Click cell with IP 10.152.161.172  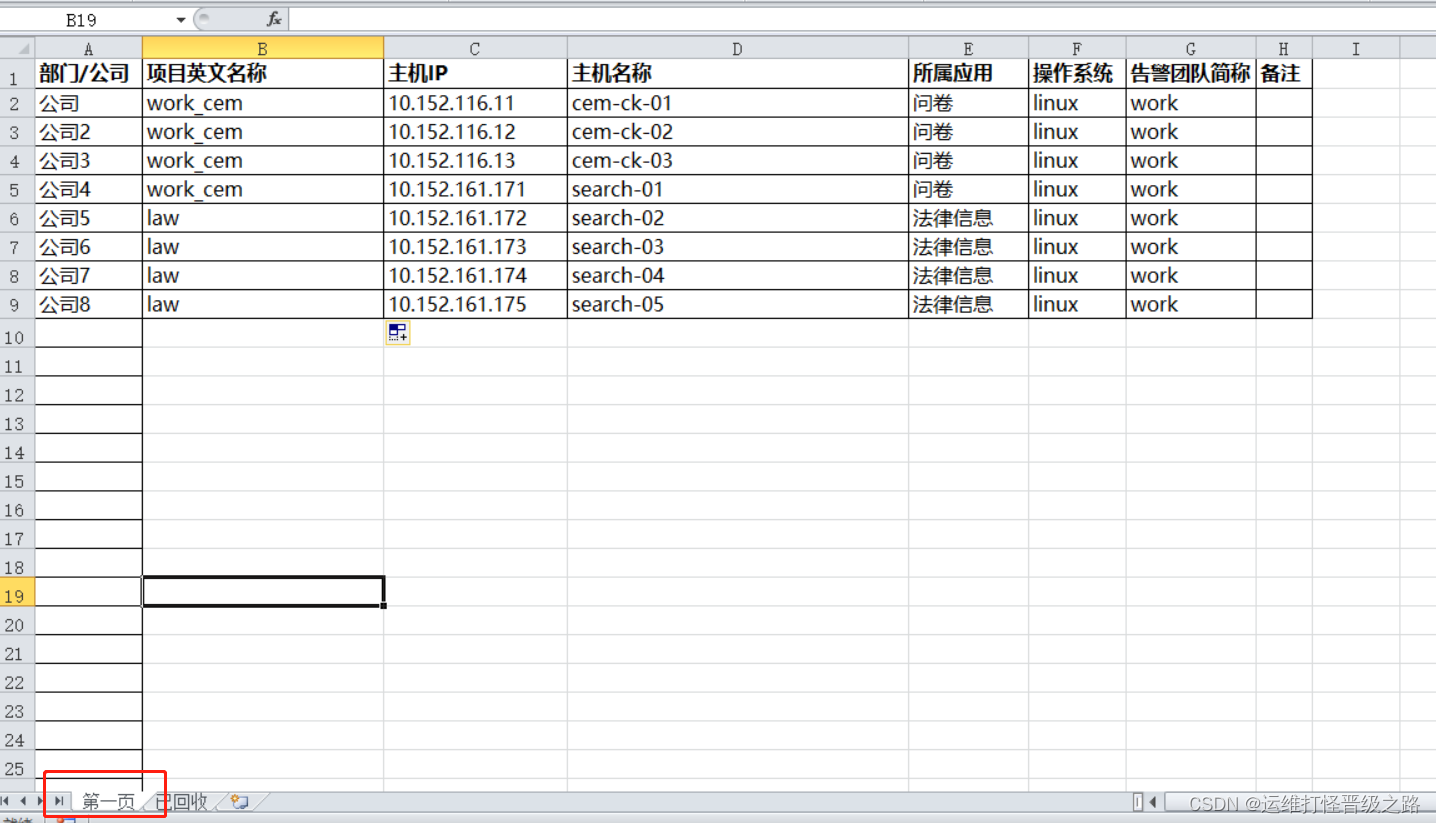475,218
